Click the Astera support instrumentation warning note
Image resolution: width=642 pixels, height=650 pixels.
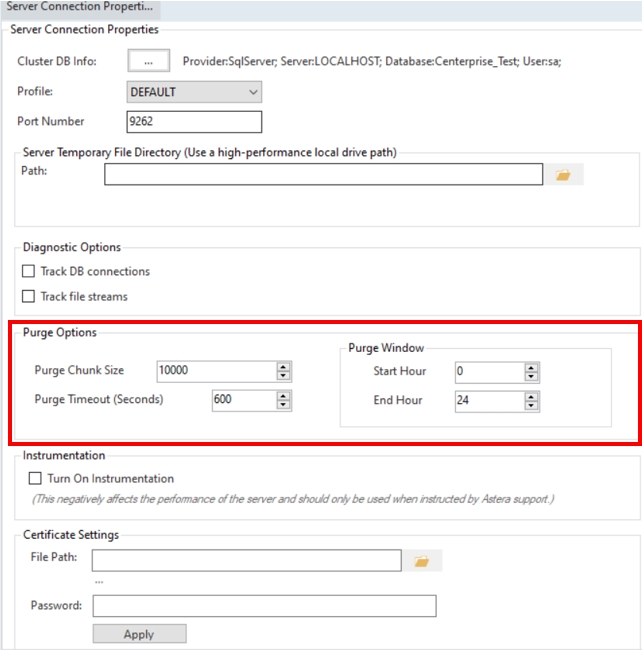tap(293, 499)
